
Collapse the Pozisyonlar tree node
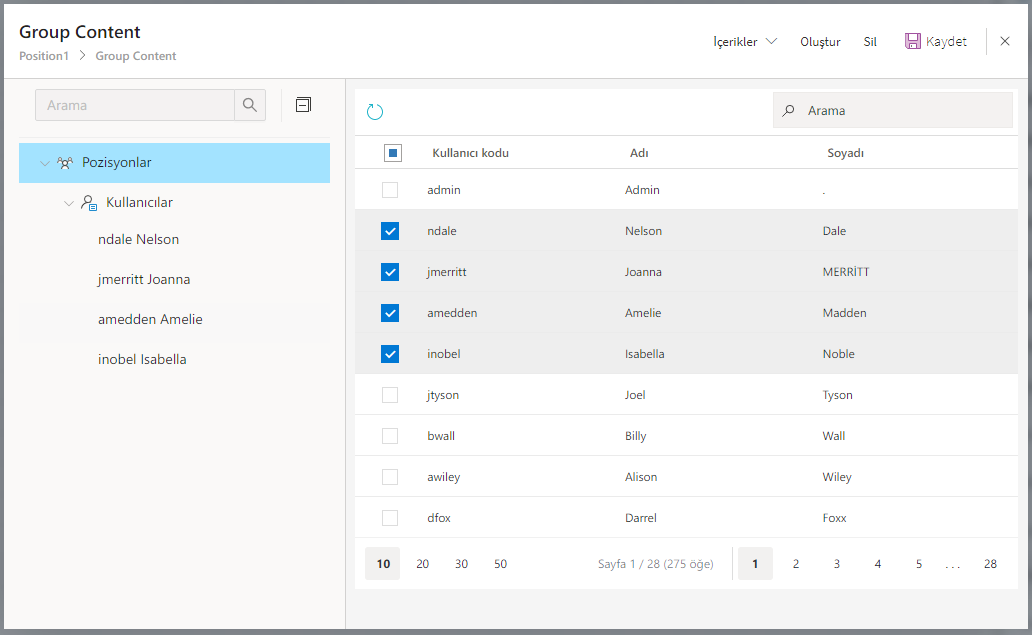click(x=45, y=163)
